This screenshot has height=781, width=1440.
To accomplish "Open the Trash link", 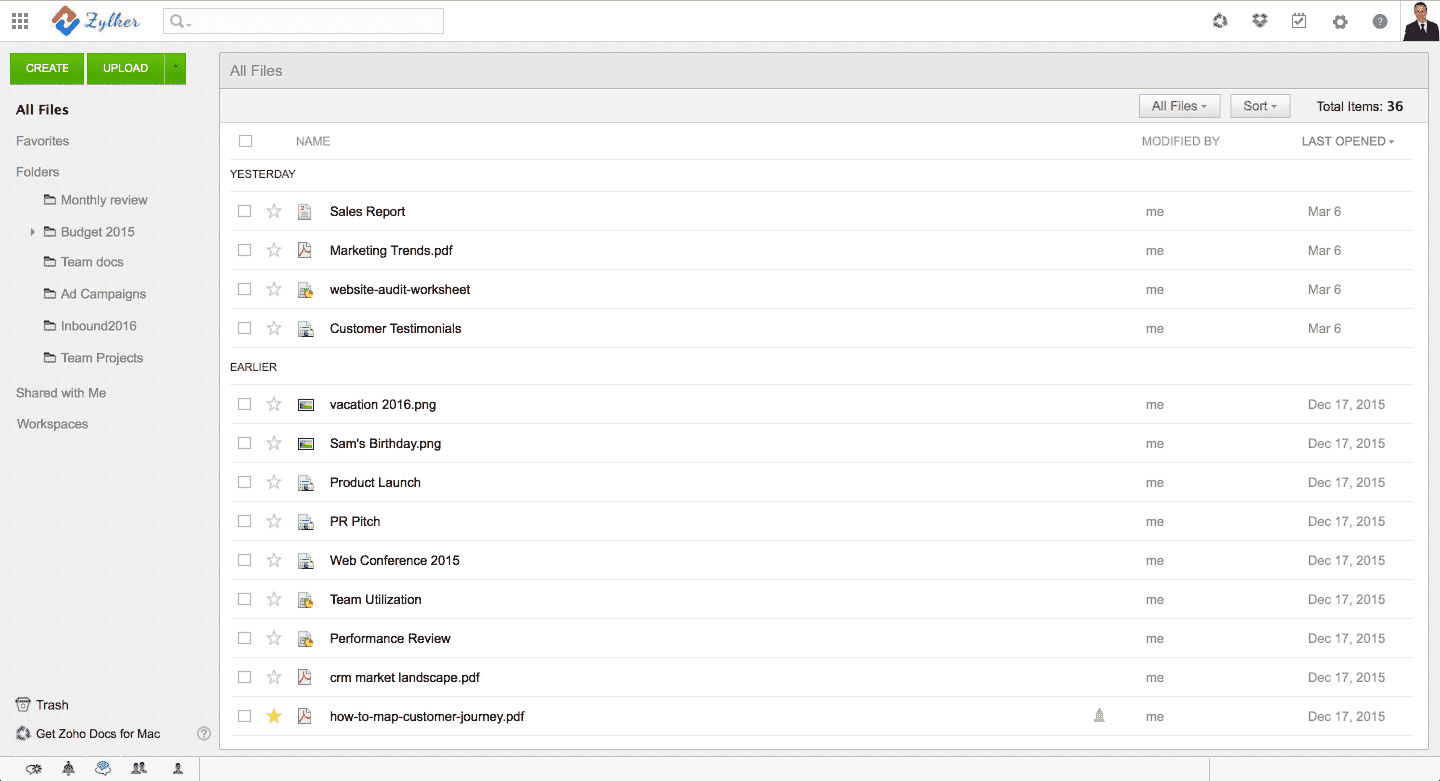I will (x=52, y=705).
